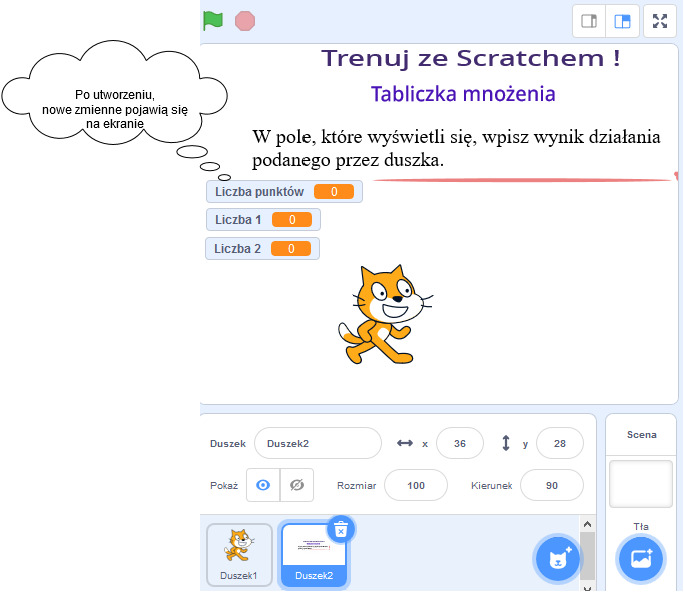Click the vertical arrow icon beside y
684x592 pixels.
tap(505, 443)
